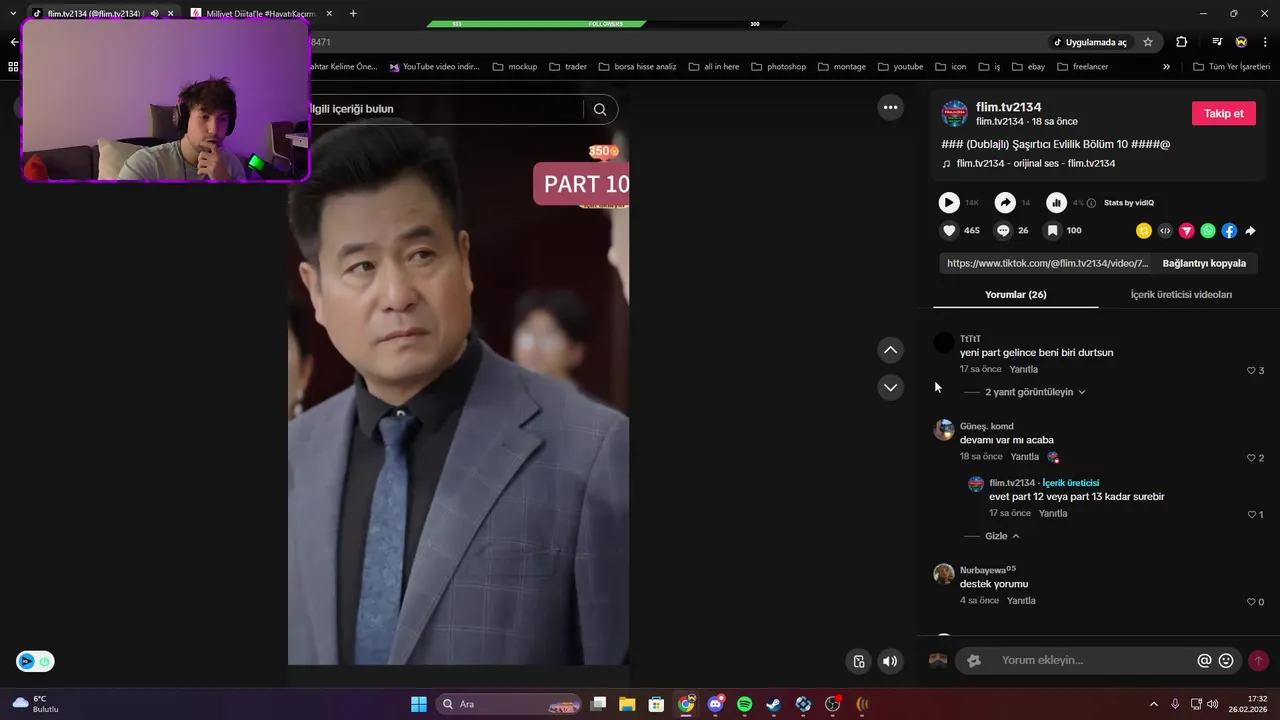This screenshot has height=720, width=1280.
Task: Open the borsa hisse analiz bookmarks folder
Action: click(637, 67)
